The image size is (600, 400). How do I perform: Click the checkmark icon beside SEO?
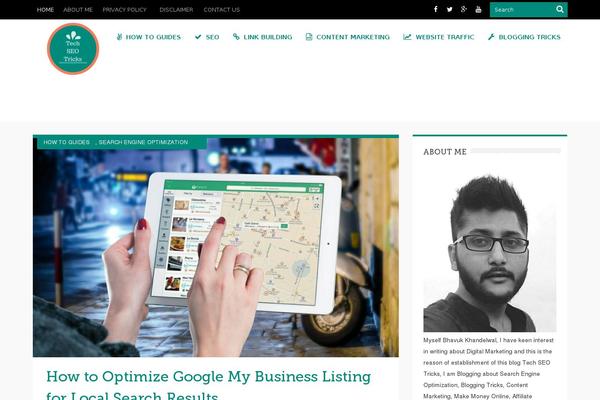(x=198, y=37)
